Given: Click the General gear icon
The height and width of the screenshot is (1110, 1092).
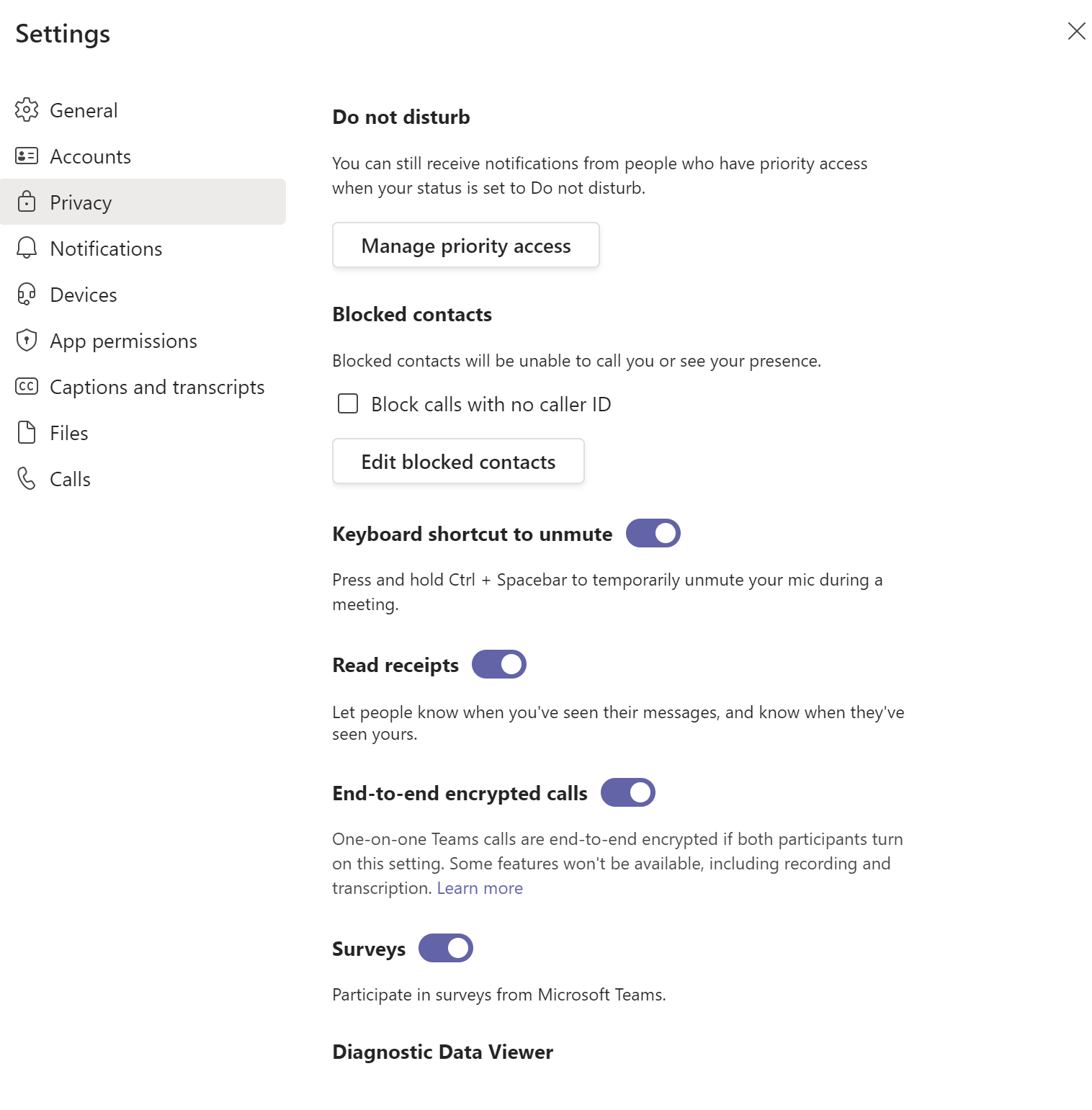Looking at the screenshot, I should pyautogui.click(x=27, y=110).
